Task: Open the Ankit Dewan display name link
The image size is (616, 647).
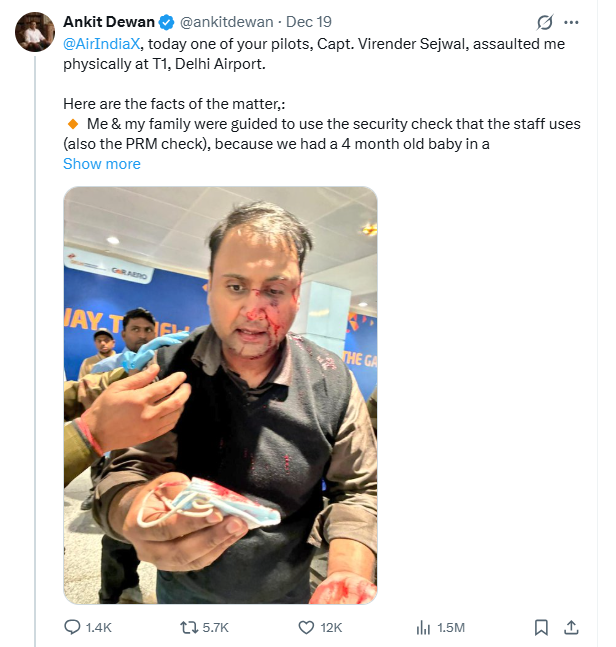Action: 108,22
